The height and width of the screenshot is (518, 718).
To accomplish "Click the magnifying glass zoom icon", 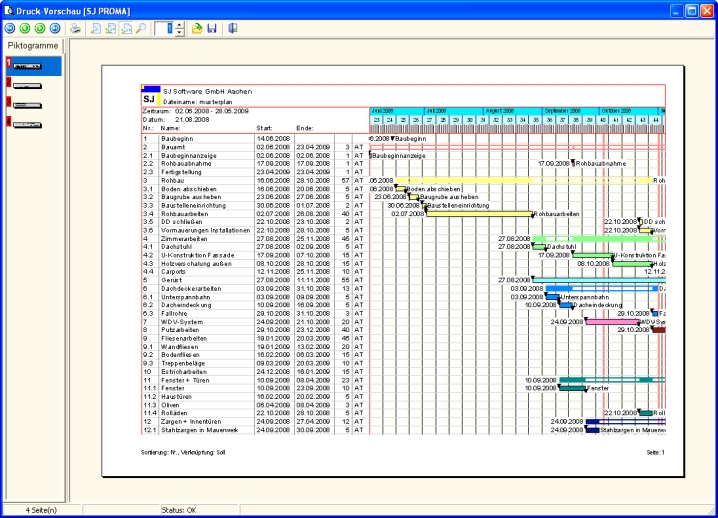I will click(140, 29).
